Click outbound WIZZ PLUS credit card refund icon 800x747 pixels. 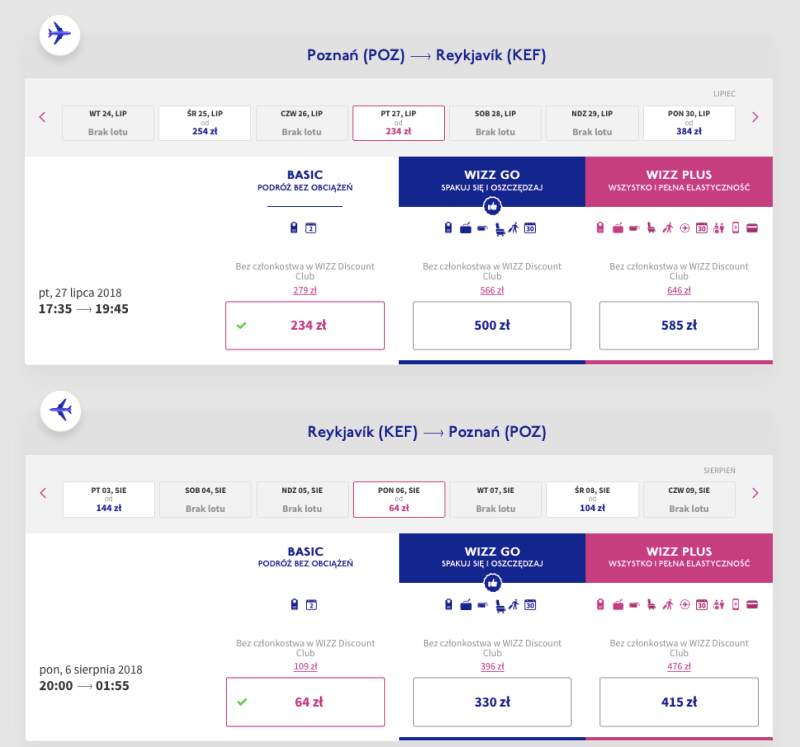click(x=752, y=228)
